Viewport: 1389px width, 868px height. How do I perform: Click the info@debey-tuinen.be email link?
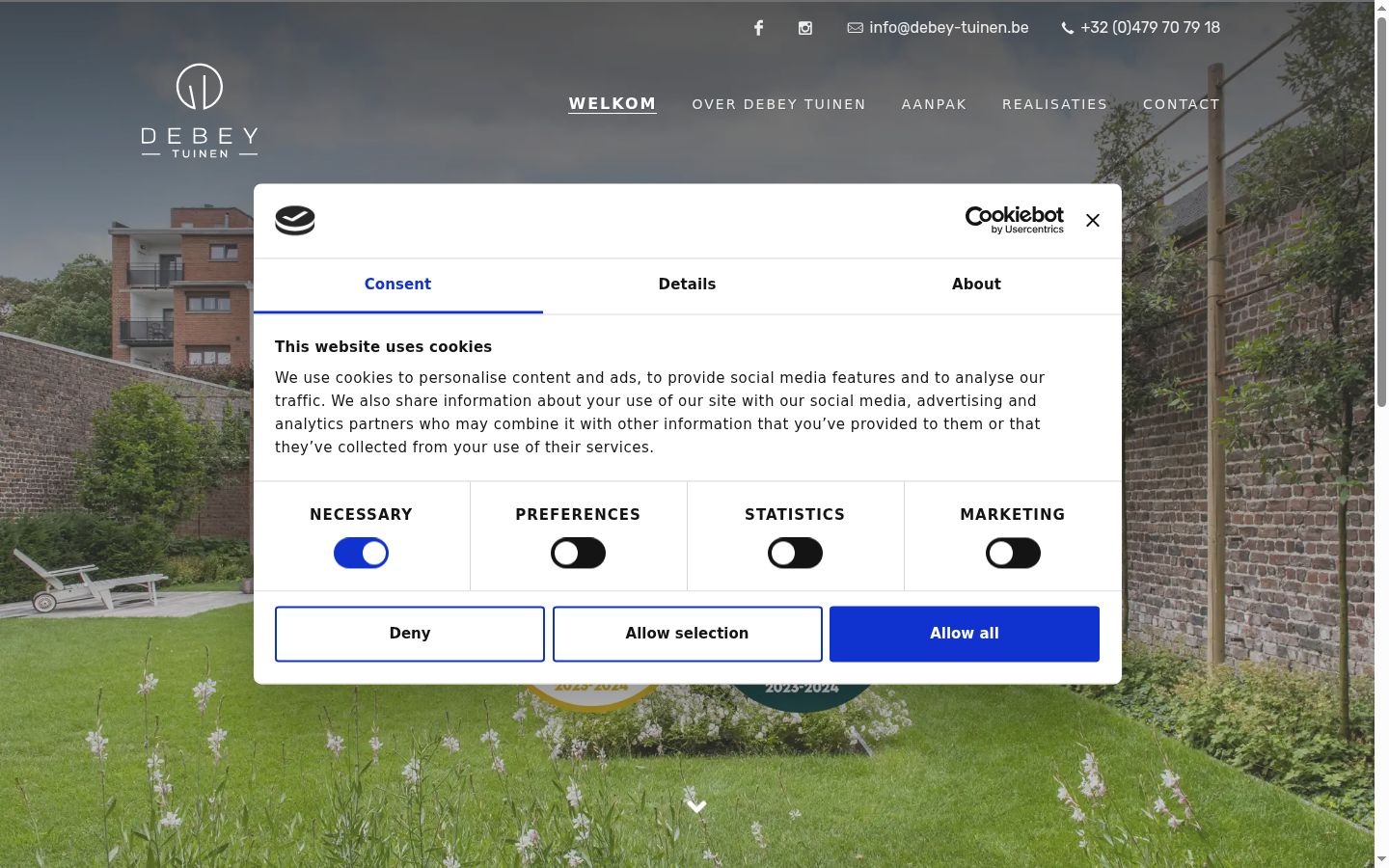938,28
